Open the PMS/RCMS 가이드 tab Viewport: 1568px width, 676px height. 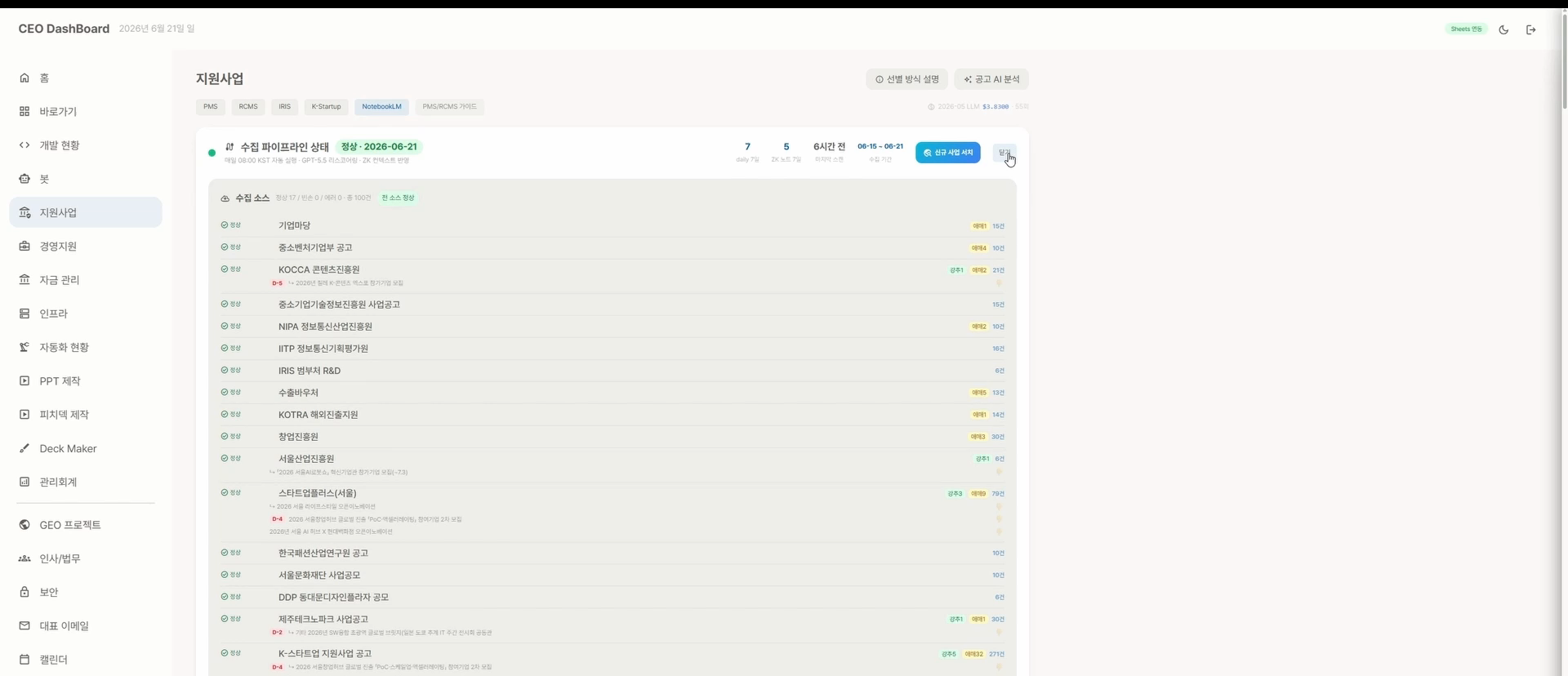(450, 107)
